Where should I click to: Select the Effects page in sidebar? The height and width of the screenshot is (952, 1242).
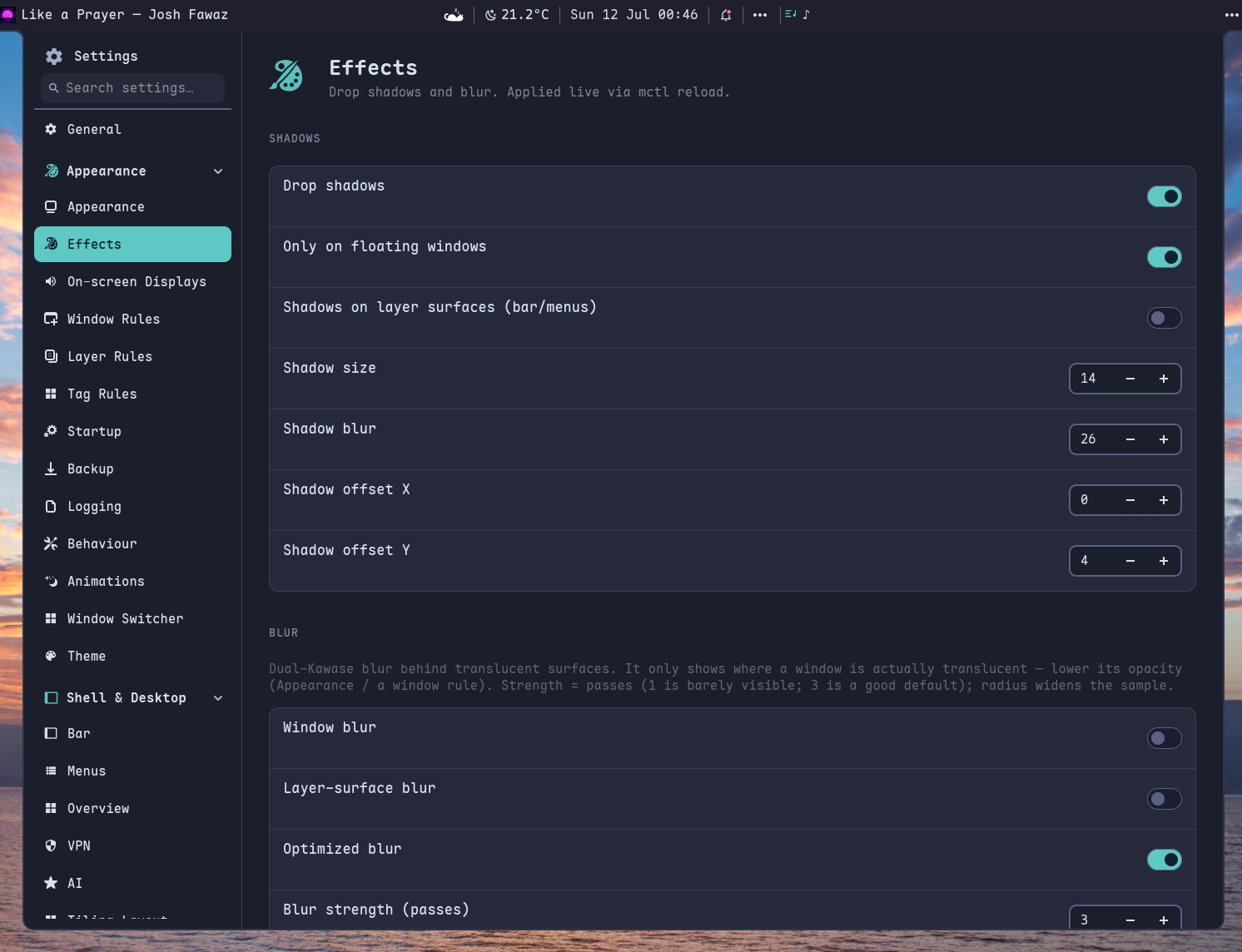(132, 245)
